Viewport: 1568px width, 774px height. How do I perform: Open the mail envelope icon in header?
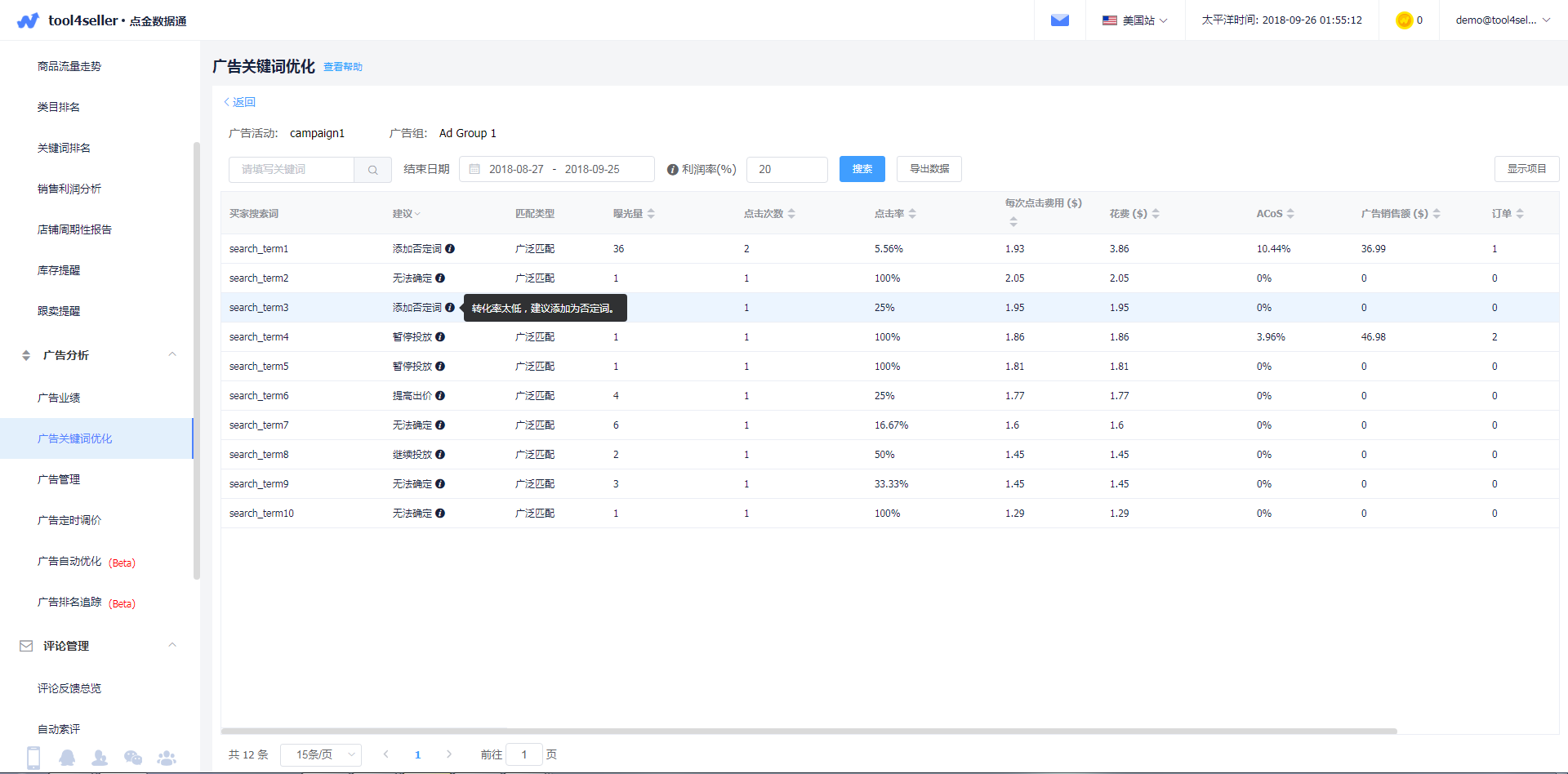(x=1059, y=20)
